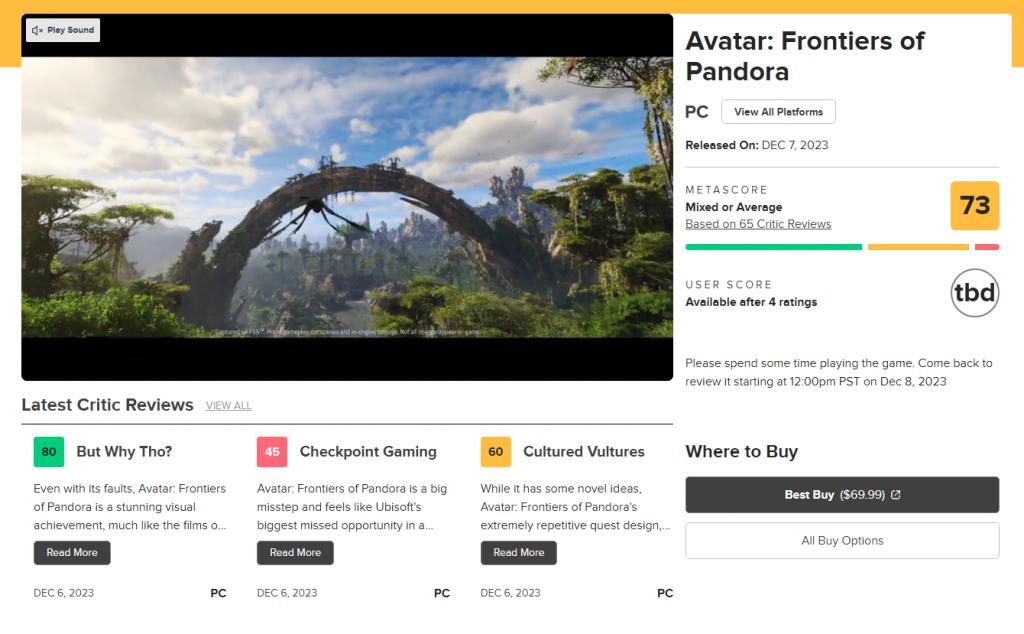The image size is (1024, 634).
Task: Click the yellow mixed reviews bar segment
Action: tap(918, 247)
